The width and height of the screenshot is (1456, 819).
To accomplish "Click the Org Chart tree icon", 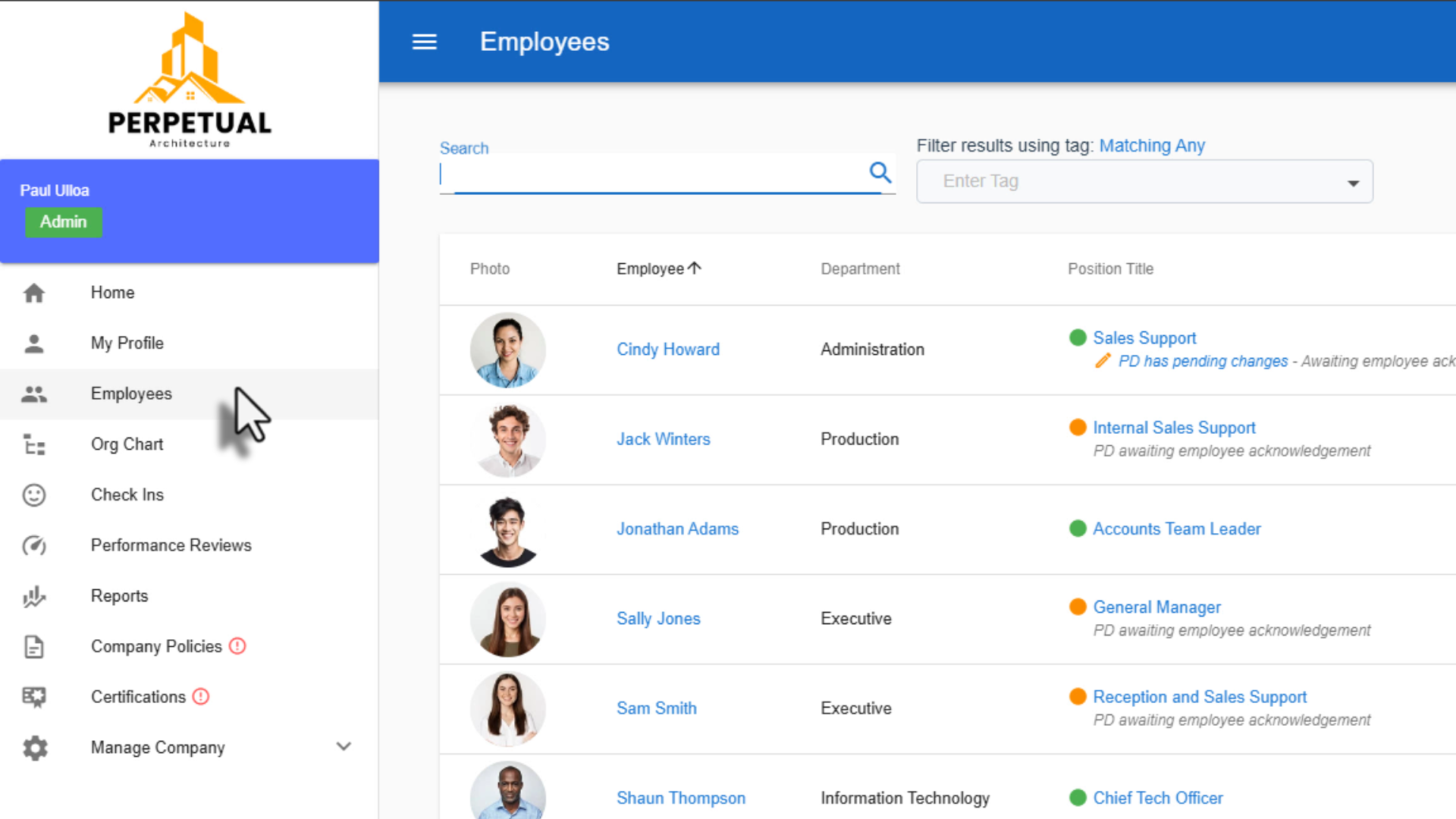I will [x=34, y=444].
